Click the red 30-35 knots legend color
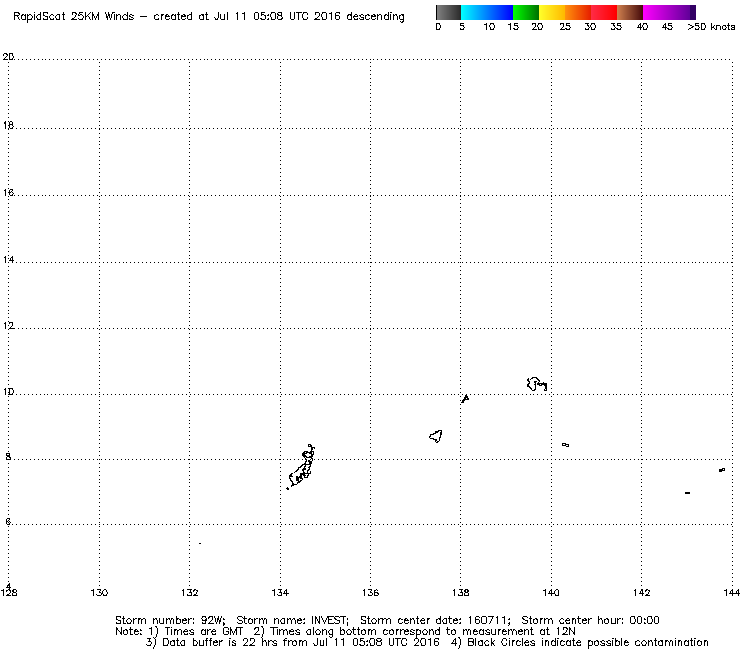This screenshot has height=650, width=740. [604, 12]
